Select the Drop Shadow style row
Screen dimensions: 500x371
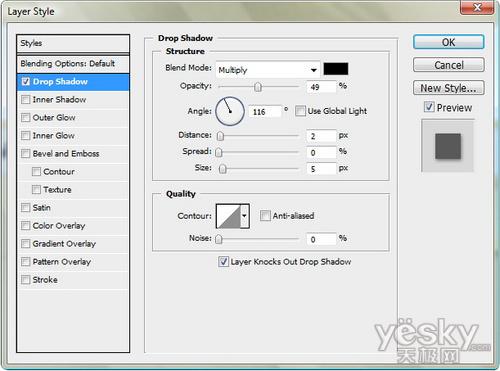point(73,82)
